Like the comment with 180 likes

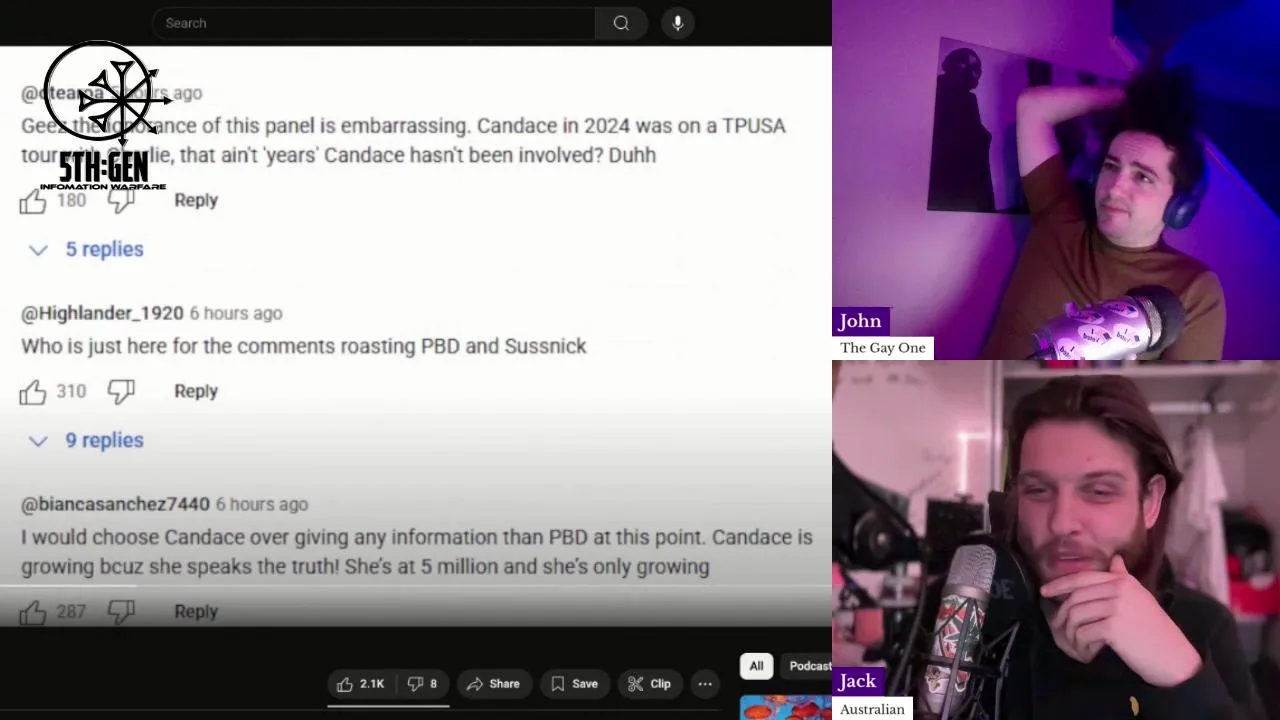tap(33, 200)
